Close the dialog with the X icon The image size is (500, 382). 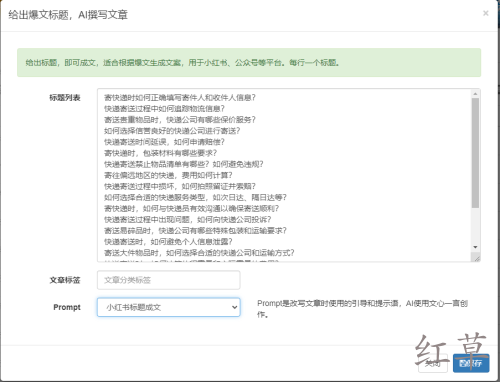[x=486, y=13]
